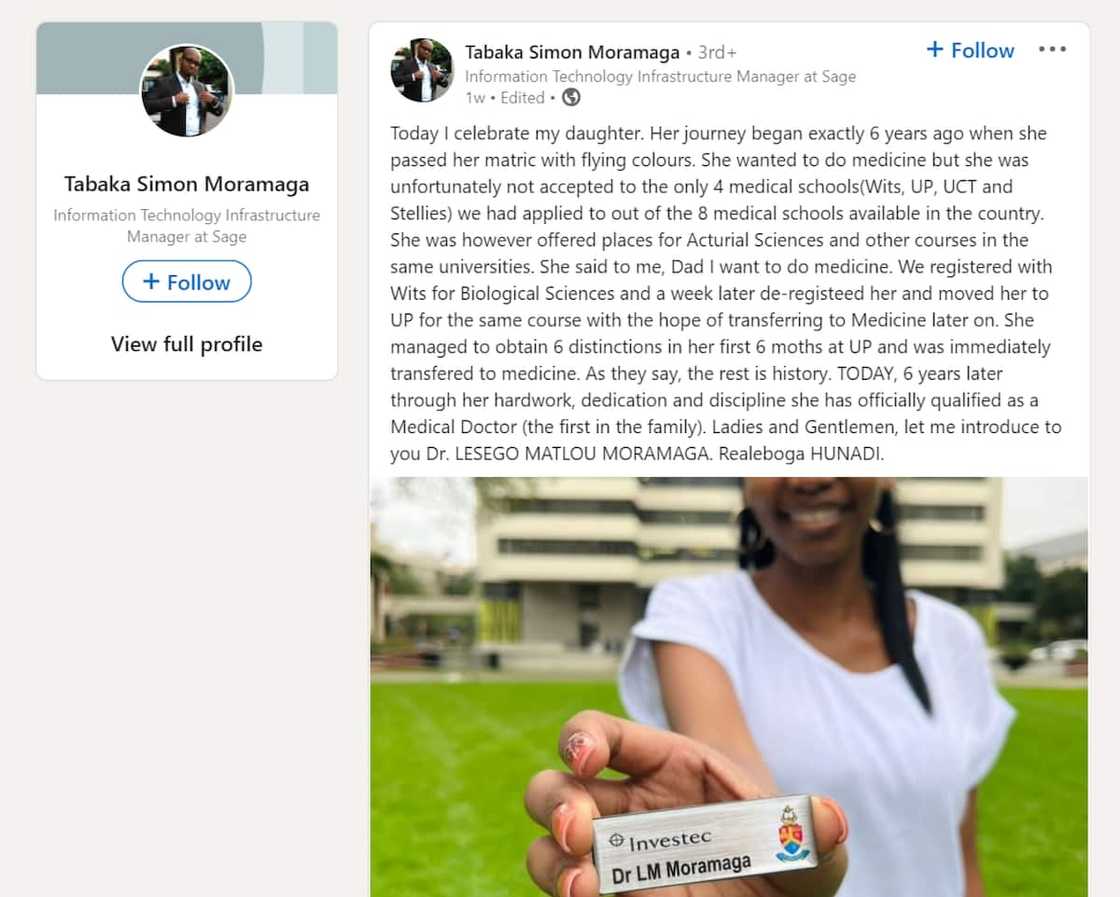Click plus icon beside post header Follow
Screen dimensions: 1120x897
tap(934, 49)
